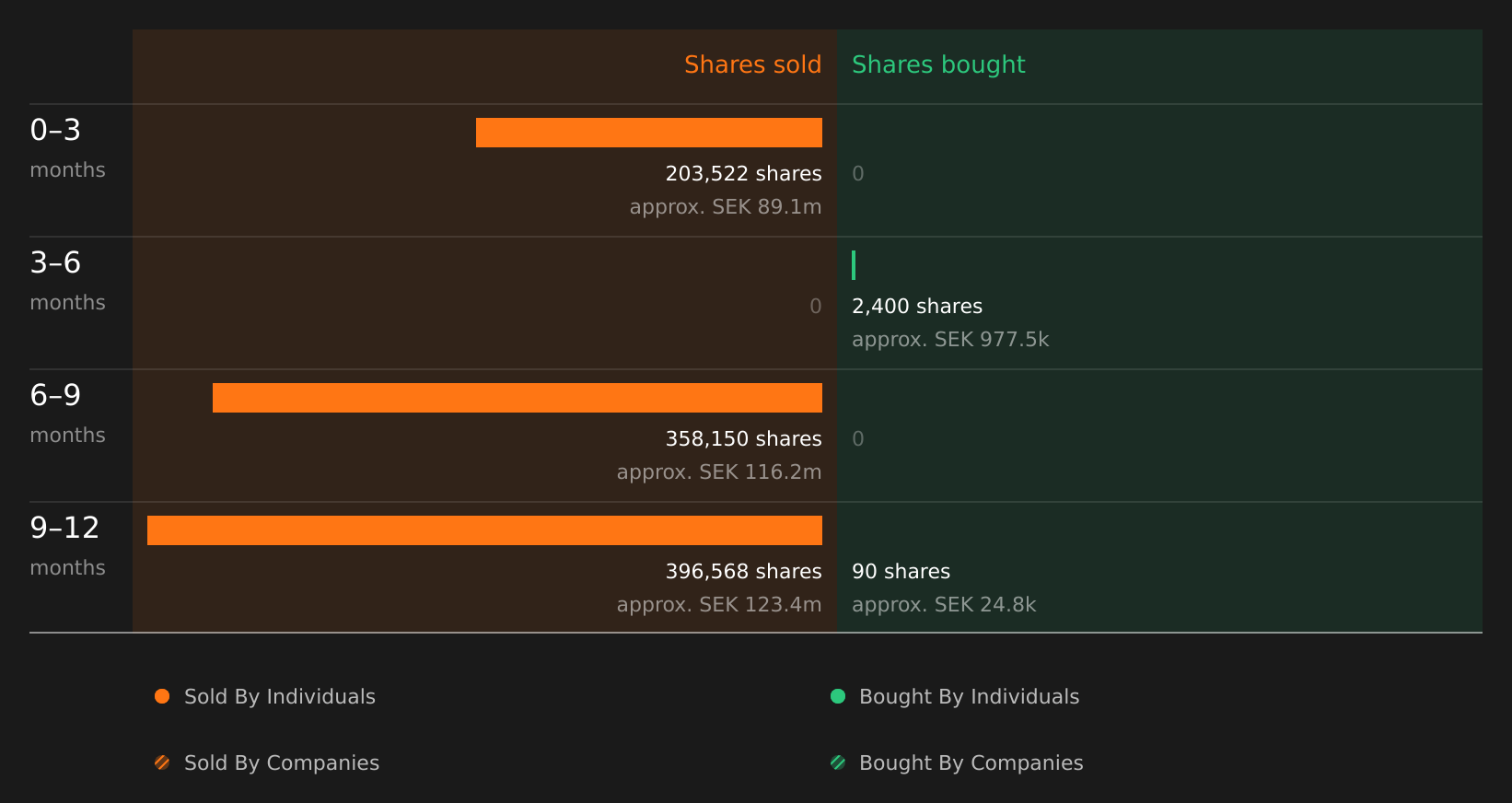The width and height of the screenshot is (1512, 803).
Task: Click the striped Bought By Companies legend icon
Action: click(x=838, y=762)
